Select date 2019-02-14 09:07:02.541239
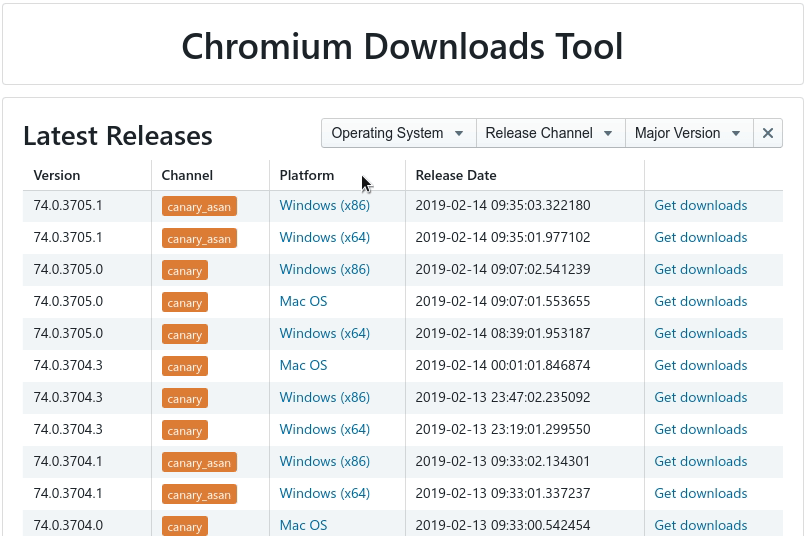810x536 pixels. [503, 270]
